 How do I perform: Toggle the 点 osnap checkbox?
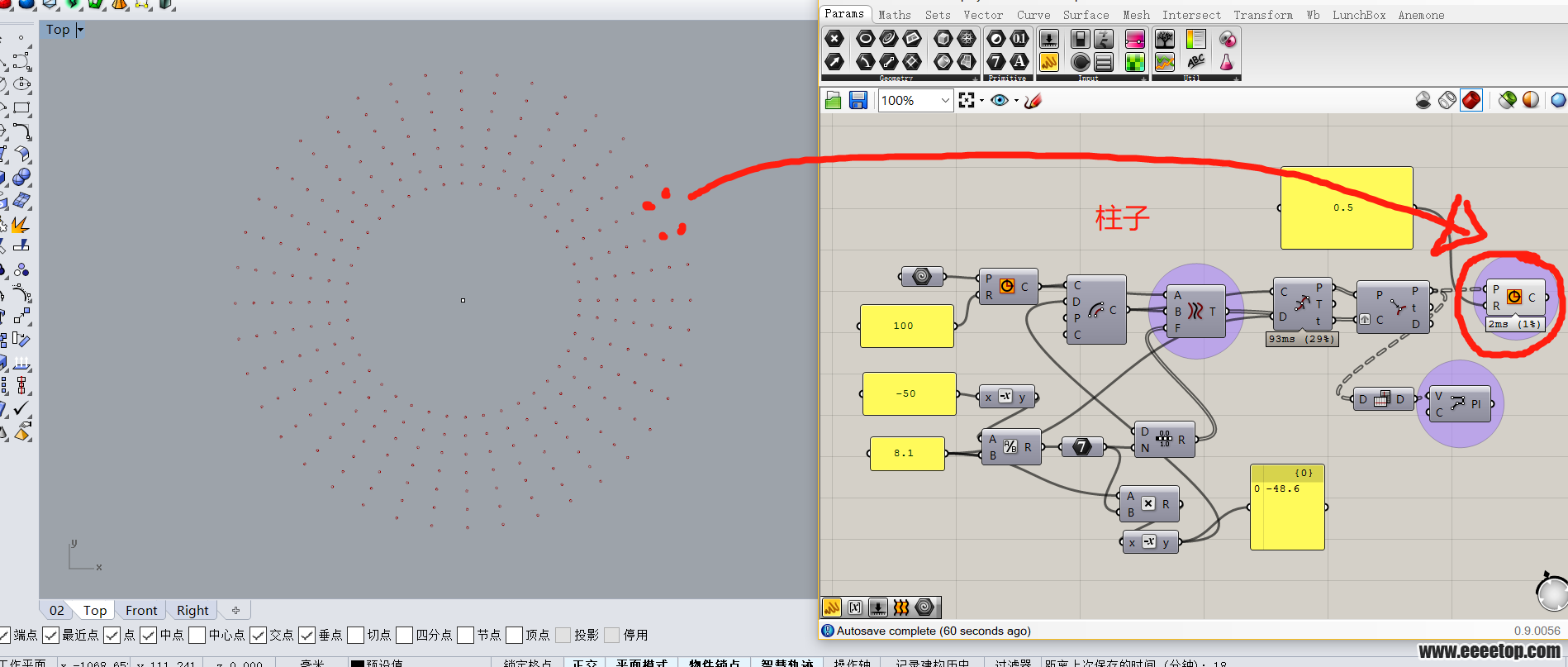point(112,635)
